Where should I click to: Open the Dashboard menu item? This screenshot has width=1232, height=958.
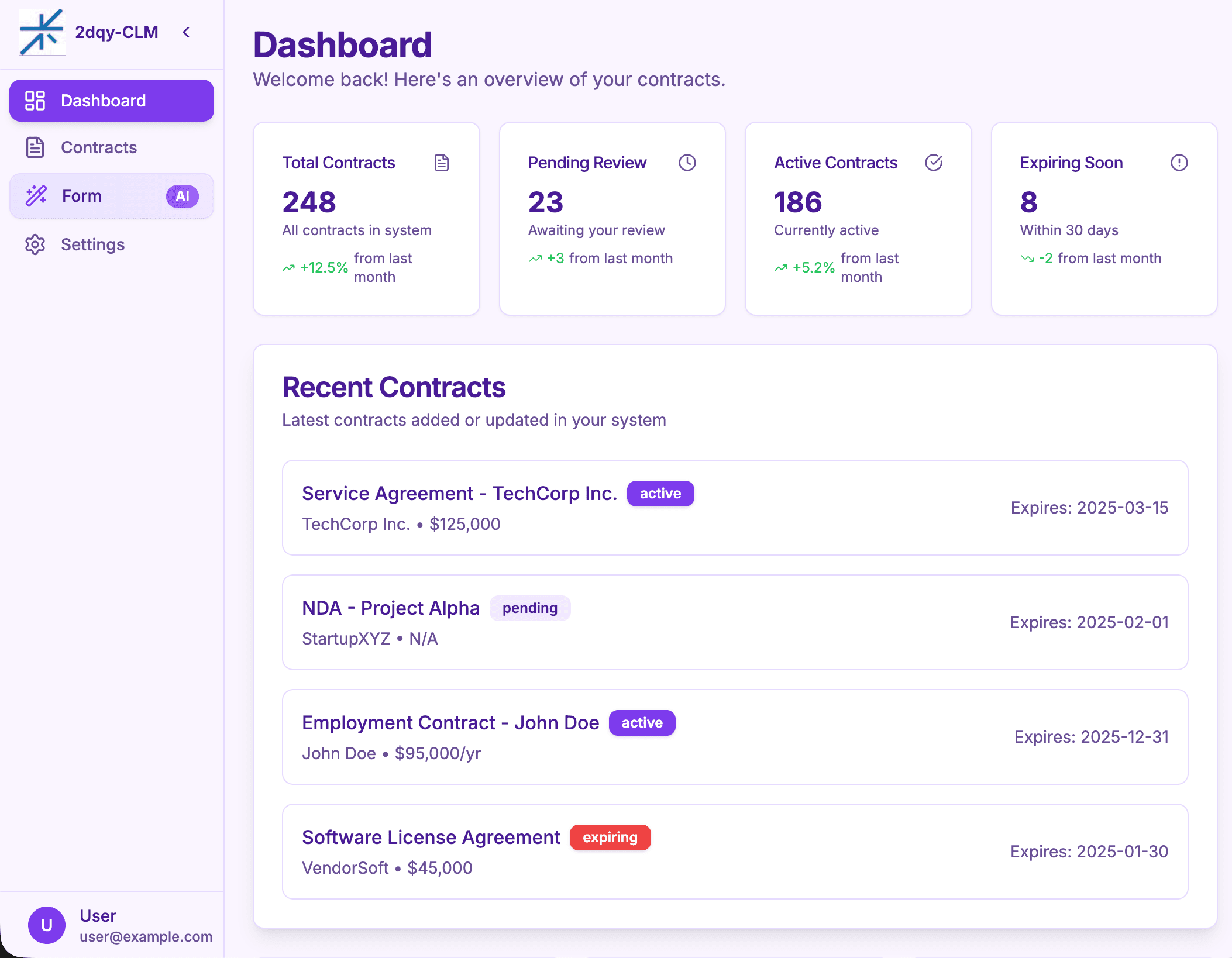[x=112, y=101]
